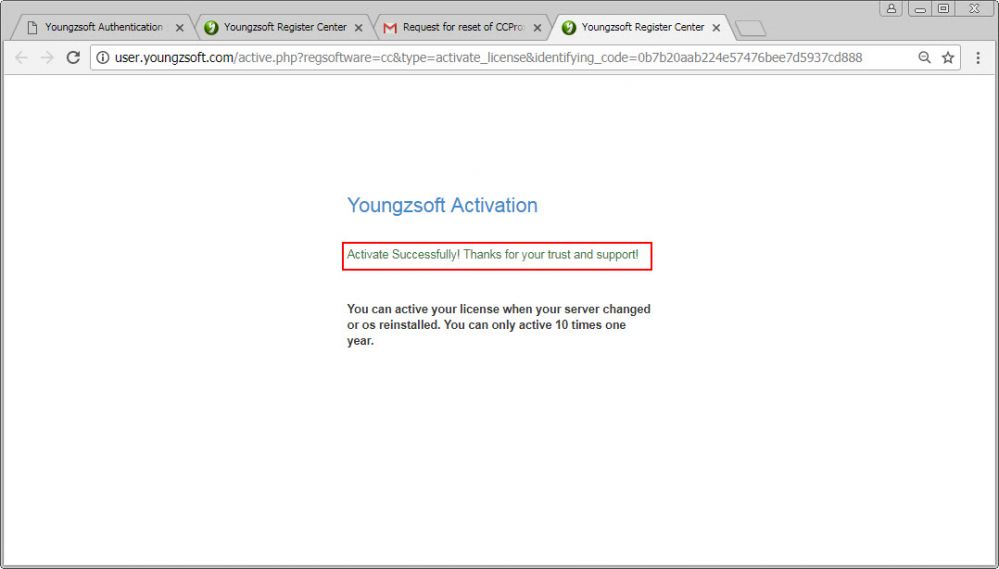The height and width of the screenshot is (569, 999).
Task: Click the Youngzsoft Activation heading
Action: [x=442, y=205]
